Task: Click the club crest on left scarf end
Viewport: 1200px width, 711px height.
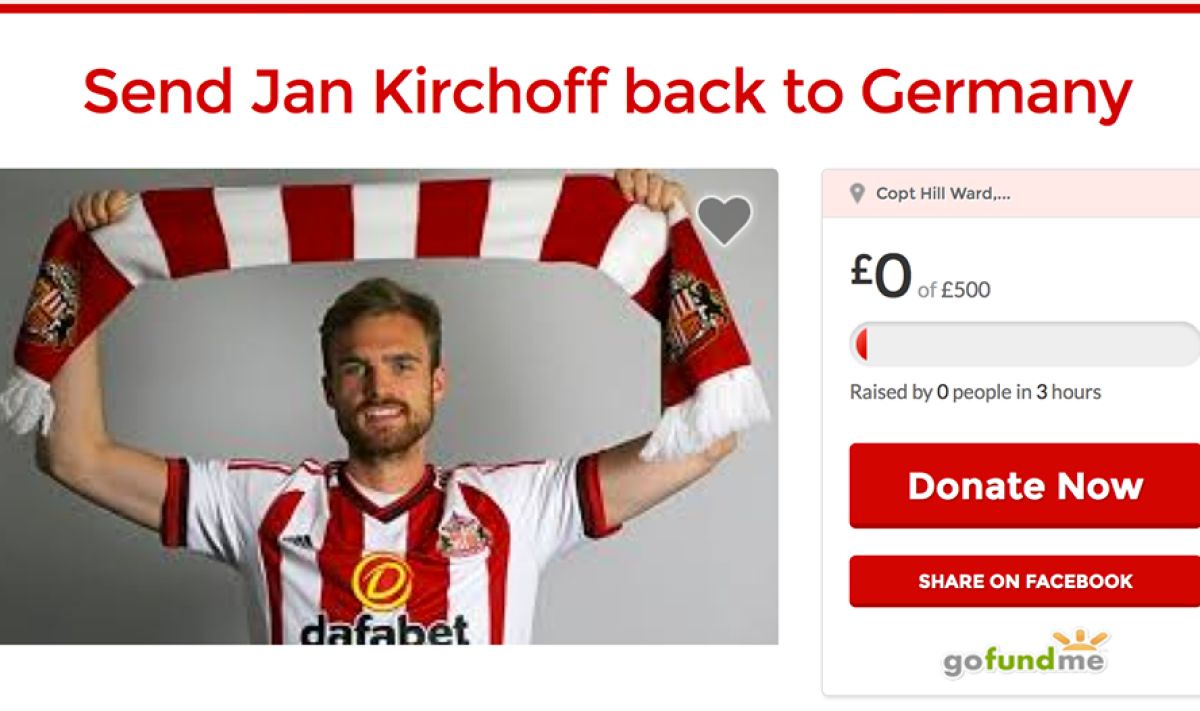Action: pyautogui.click(x=52, y=303)
